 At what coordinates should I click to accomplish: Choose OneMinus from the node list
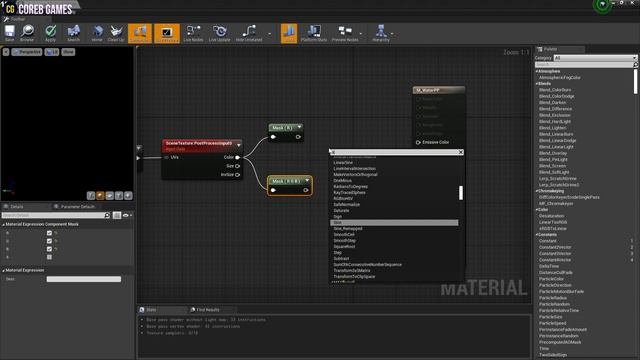[342, 180]
